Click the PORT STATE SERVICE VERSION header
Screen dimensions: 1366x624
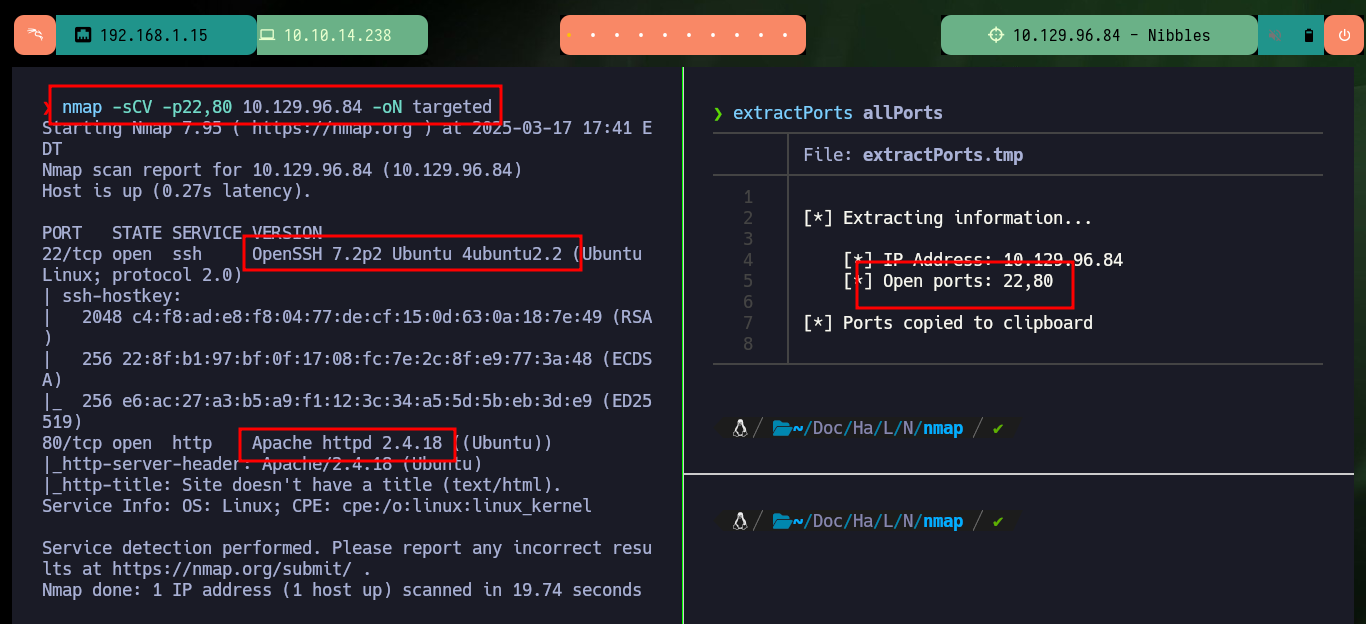tap(182, 233)
